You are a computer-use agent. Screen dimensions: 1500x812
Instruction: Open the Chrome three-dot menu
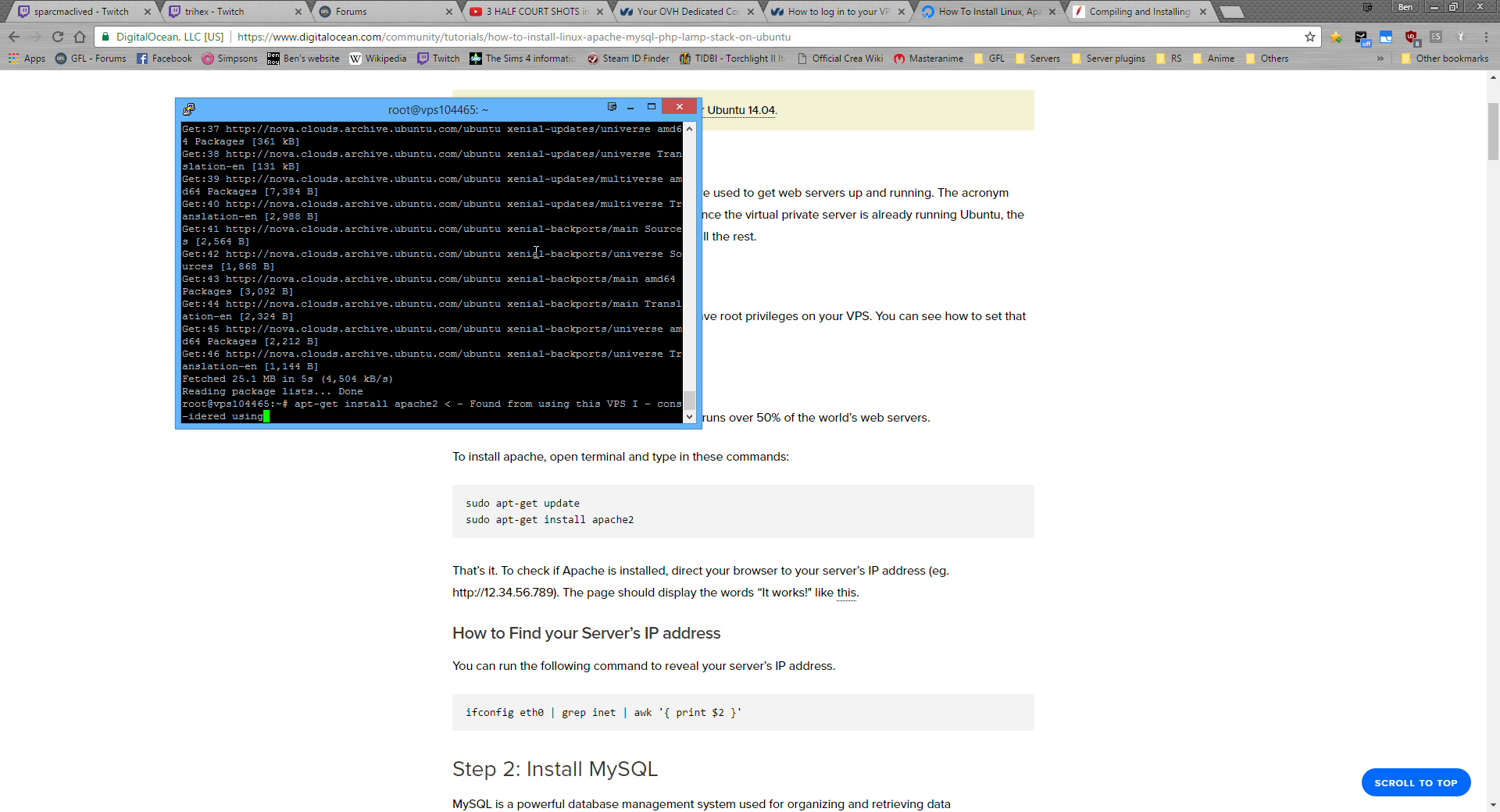(1486, 37)
